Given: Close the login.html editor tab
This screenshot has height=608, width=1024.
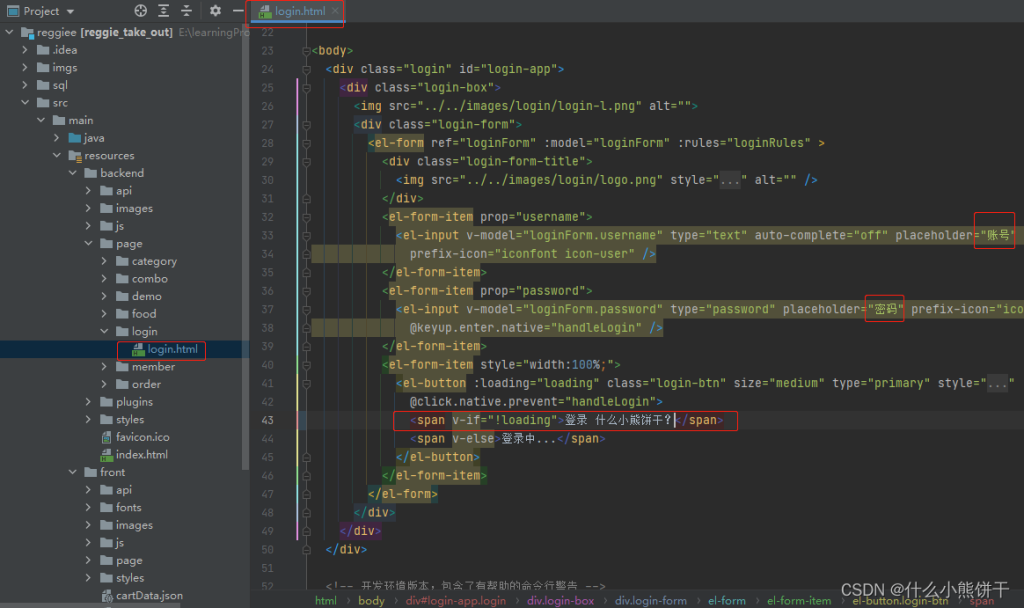Looking at the screenshot, I should pyautogui.click(x=334, y=12).
